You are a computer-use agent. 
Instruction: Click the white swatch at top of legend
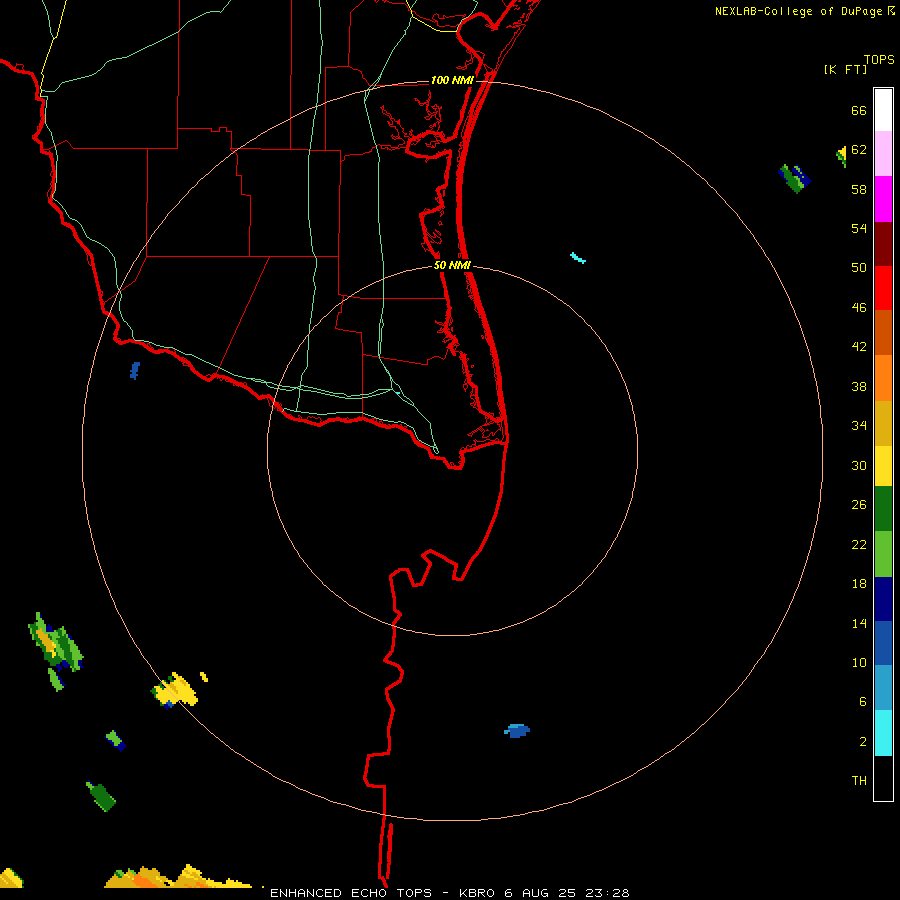[883, 110]
